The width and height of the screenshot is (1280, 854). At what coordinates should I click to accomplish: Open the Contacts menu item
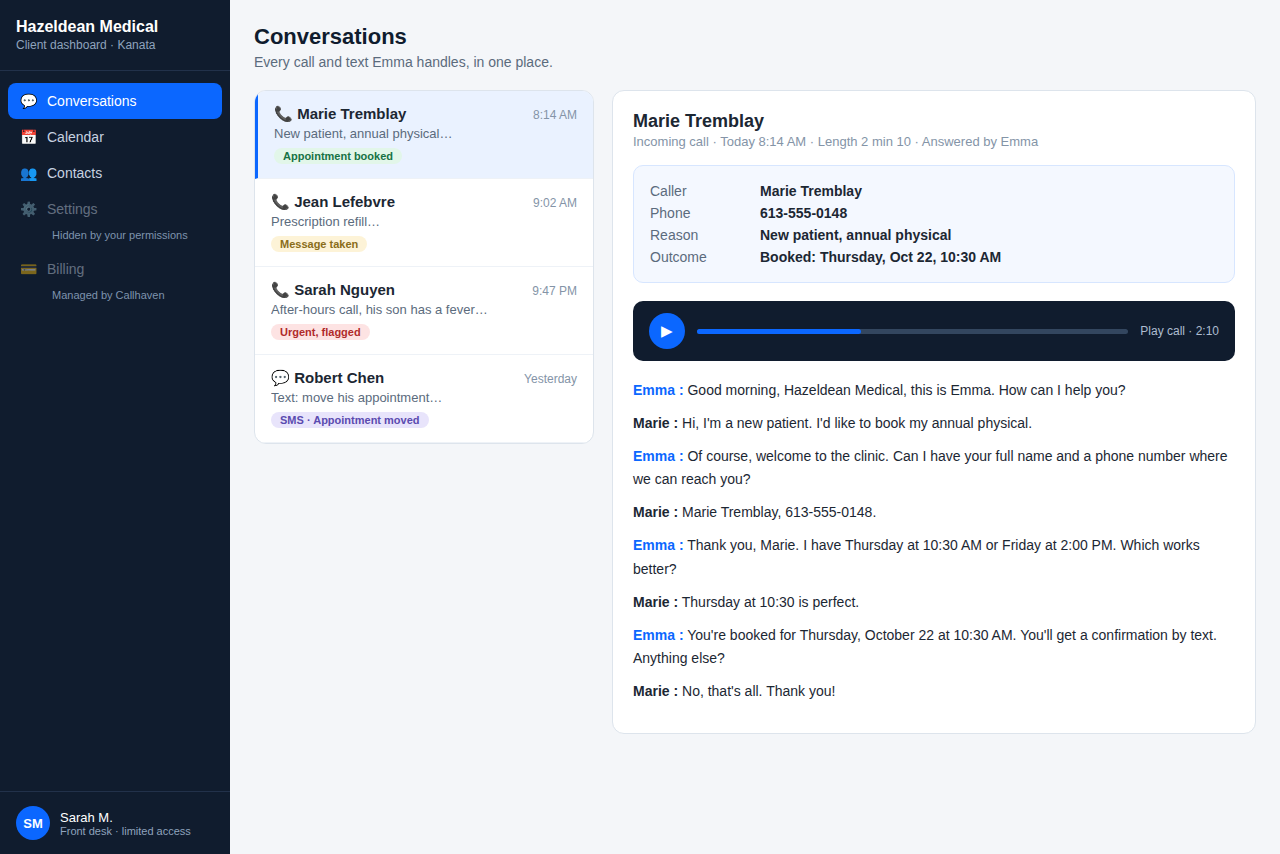click(115, 173)
